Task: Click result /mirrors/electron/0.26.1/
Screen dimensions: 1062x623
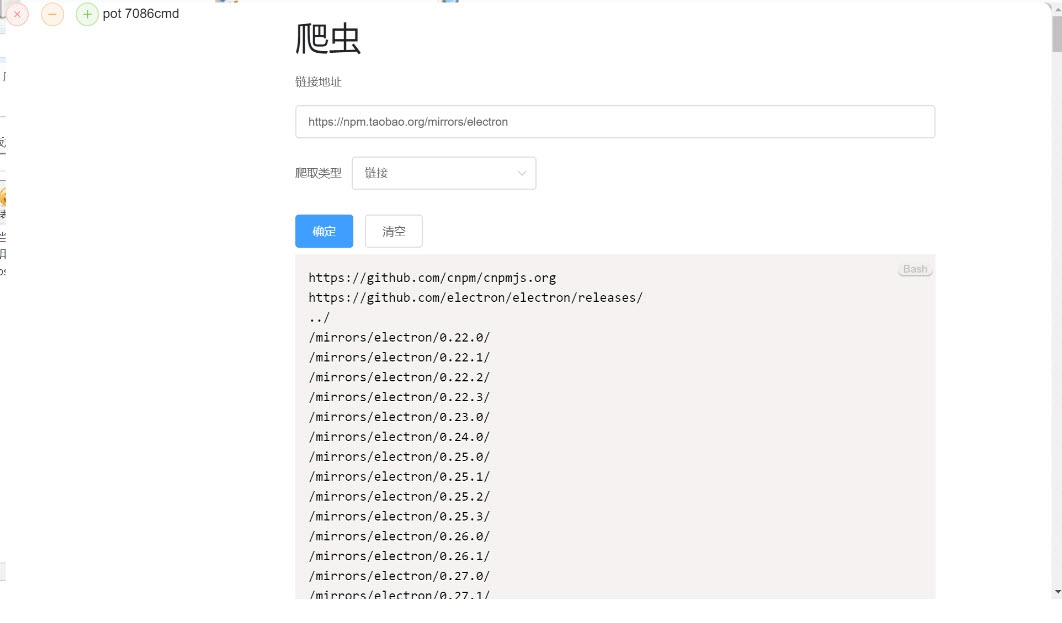Action: (x=399, y=556)
